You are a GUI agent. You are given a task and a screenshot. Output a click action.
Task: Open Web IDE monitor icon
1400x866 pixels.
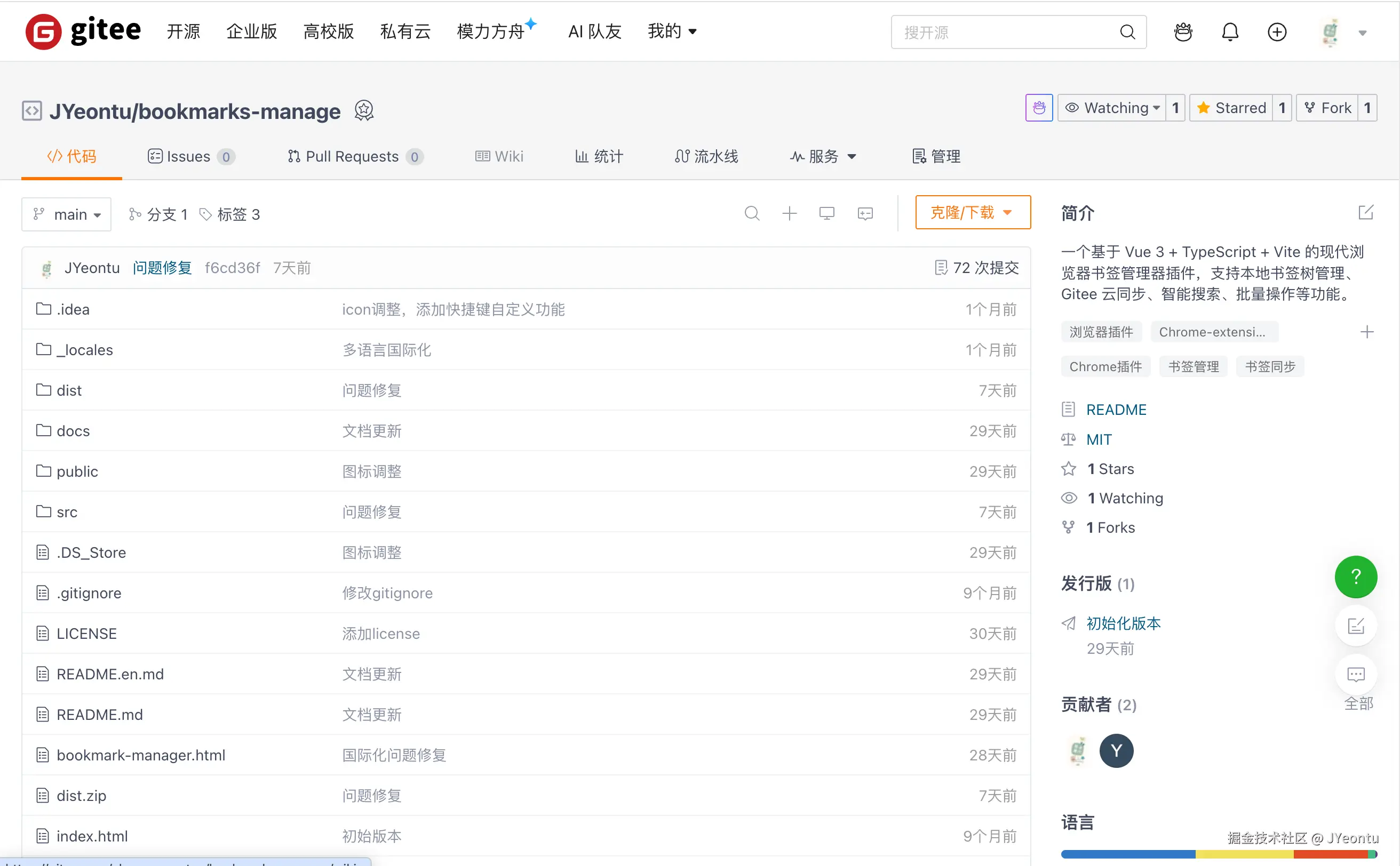(x=826, y=214)
